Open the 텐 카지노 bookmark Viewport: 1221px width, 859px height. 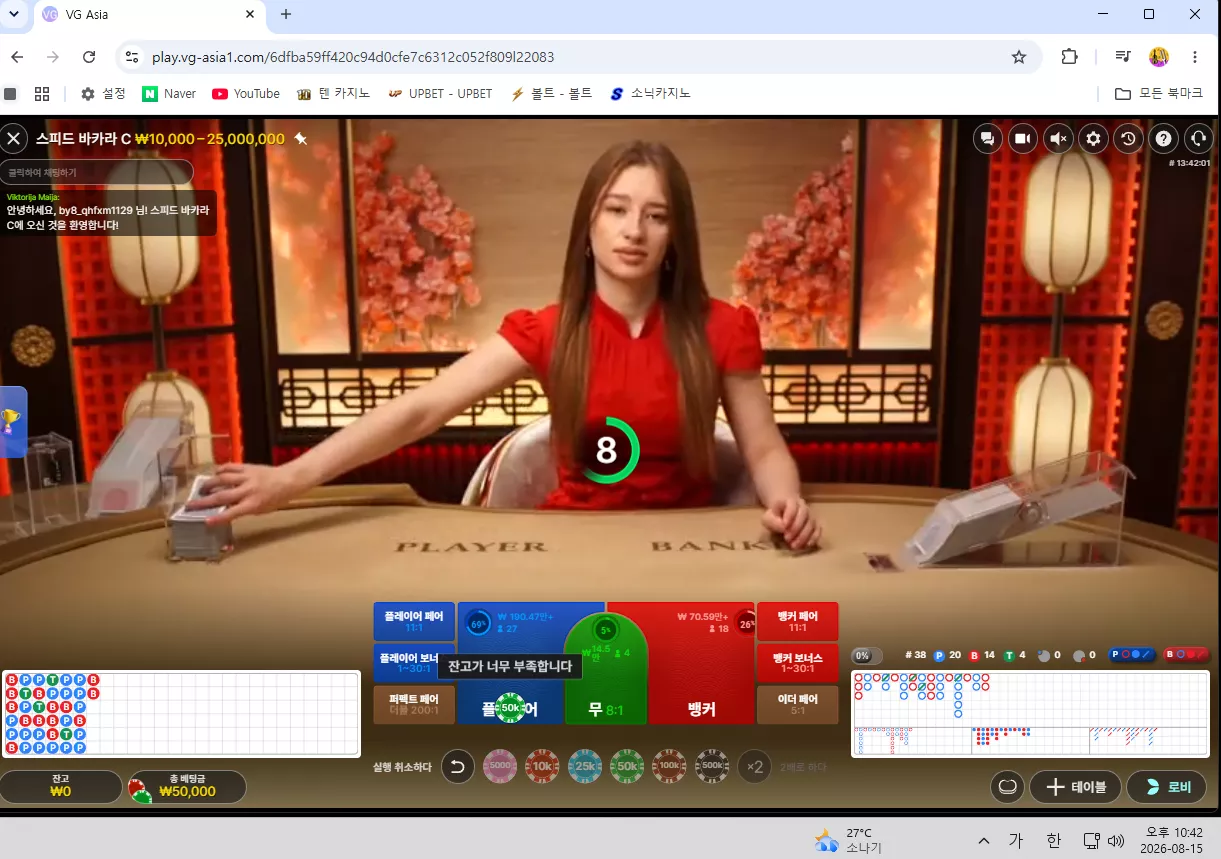pyautogui.click(x=333, y=94)
